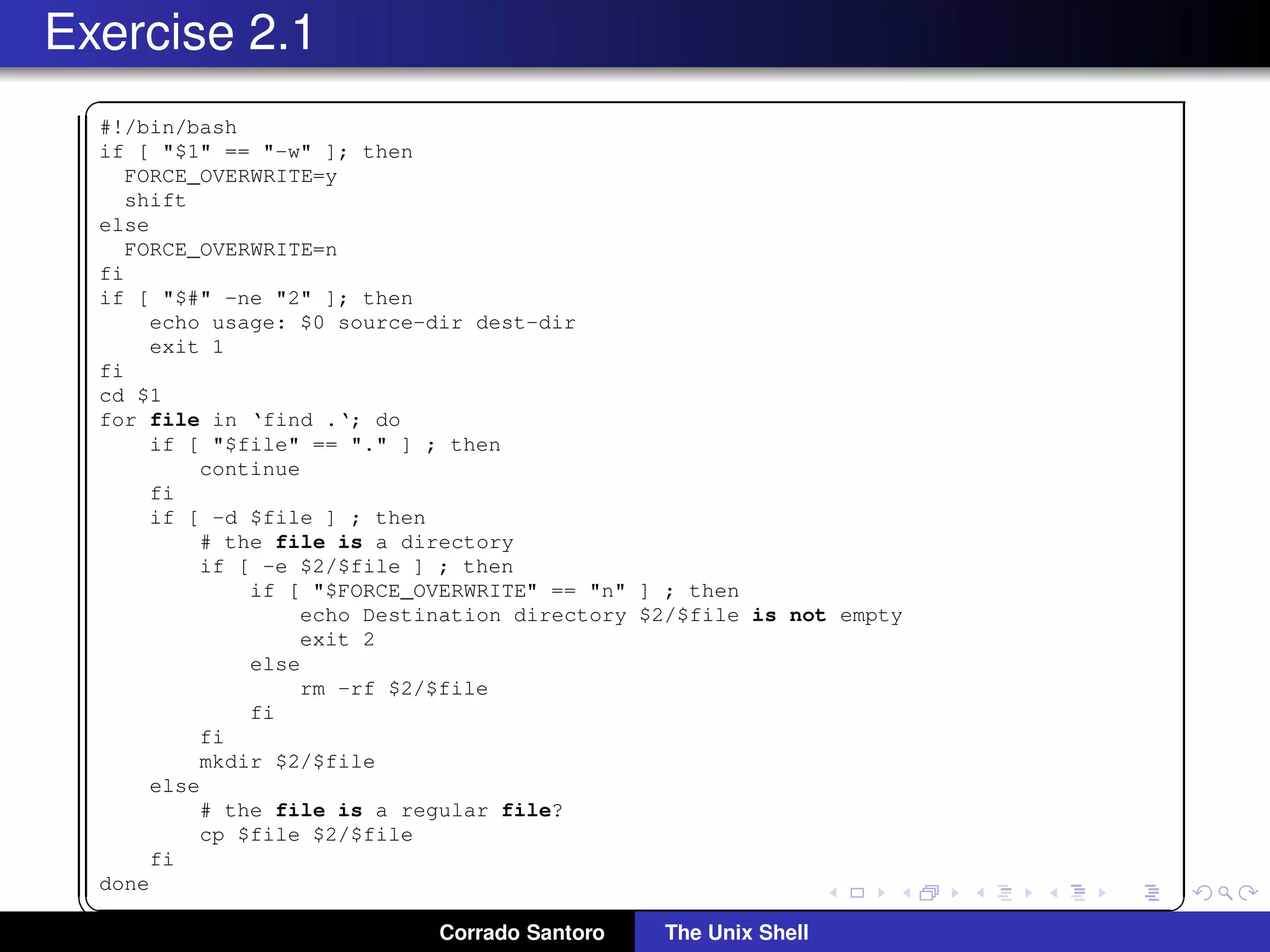Click the #!/bin/bash line in code
Viewport: 1270px width, 952px height.
pos(169,128)
